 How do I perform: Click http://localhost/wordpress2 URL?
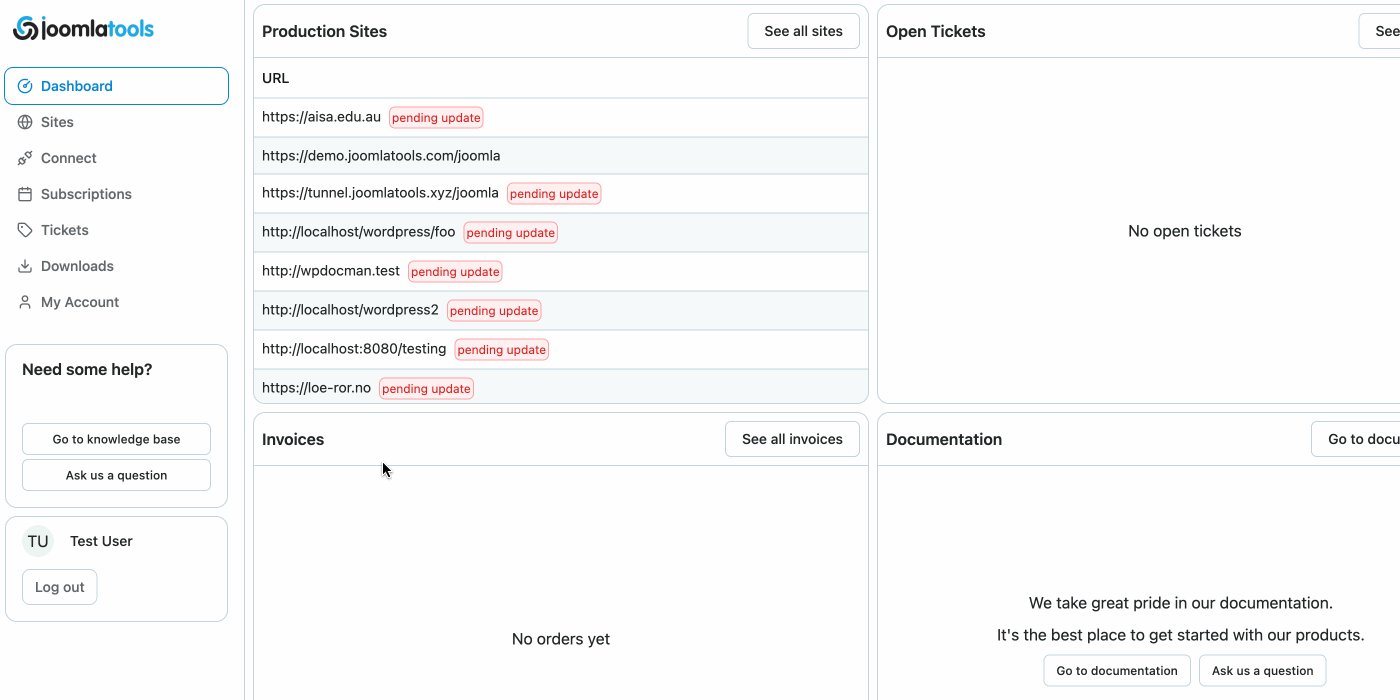pyautogui.click(x=350, y=310)
